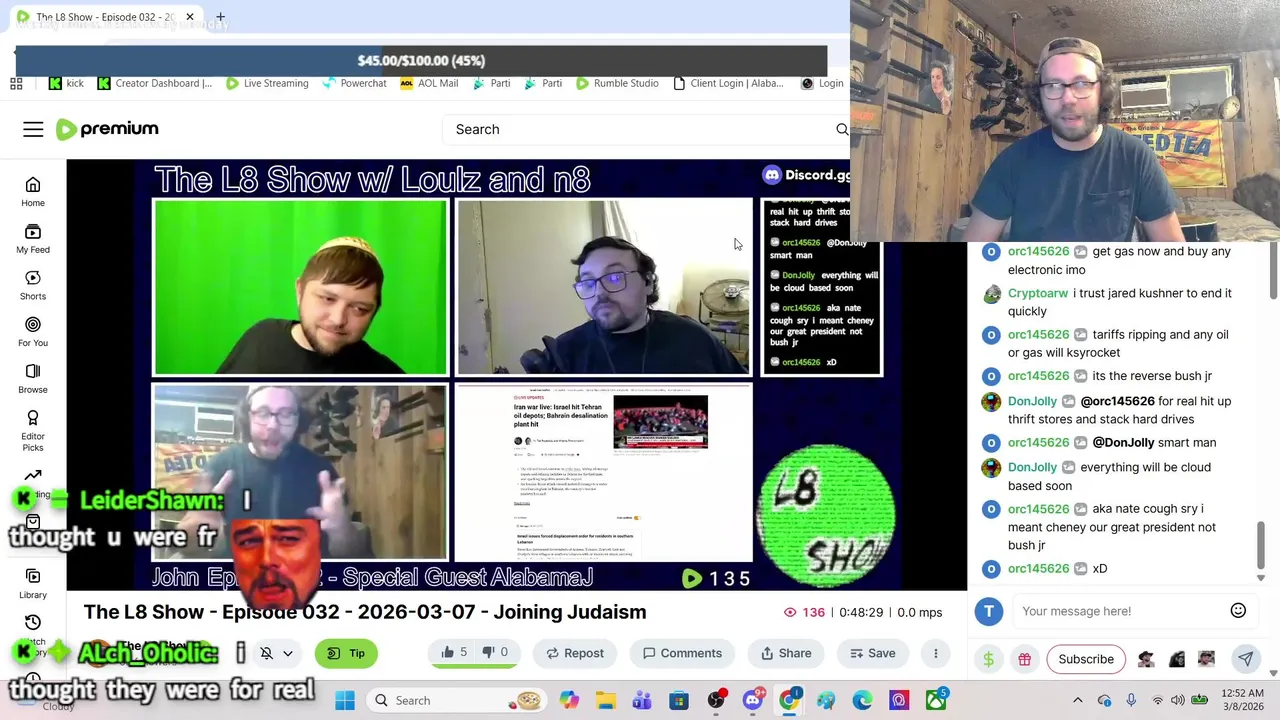The height and width of the screenshot is (720, 1280).
Task: Open Library in sidebar
Action: point(33,584)
